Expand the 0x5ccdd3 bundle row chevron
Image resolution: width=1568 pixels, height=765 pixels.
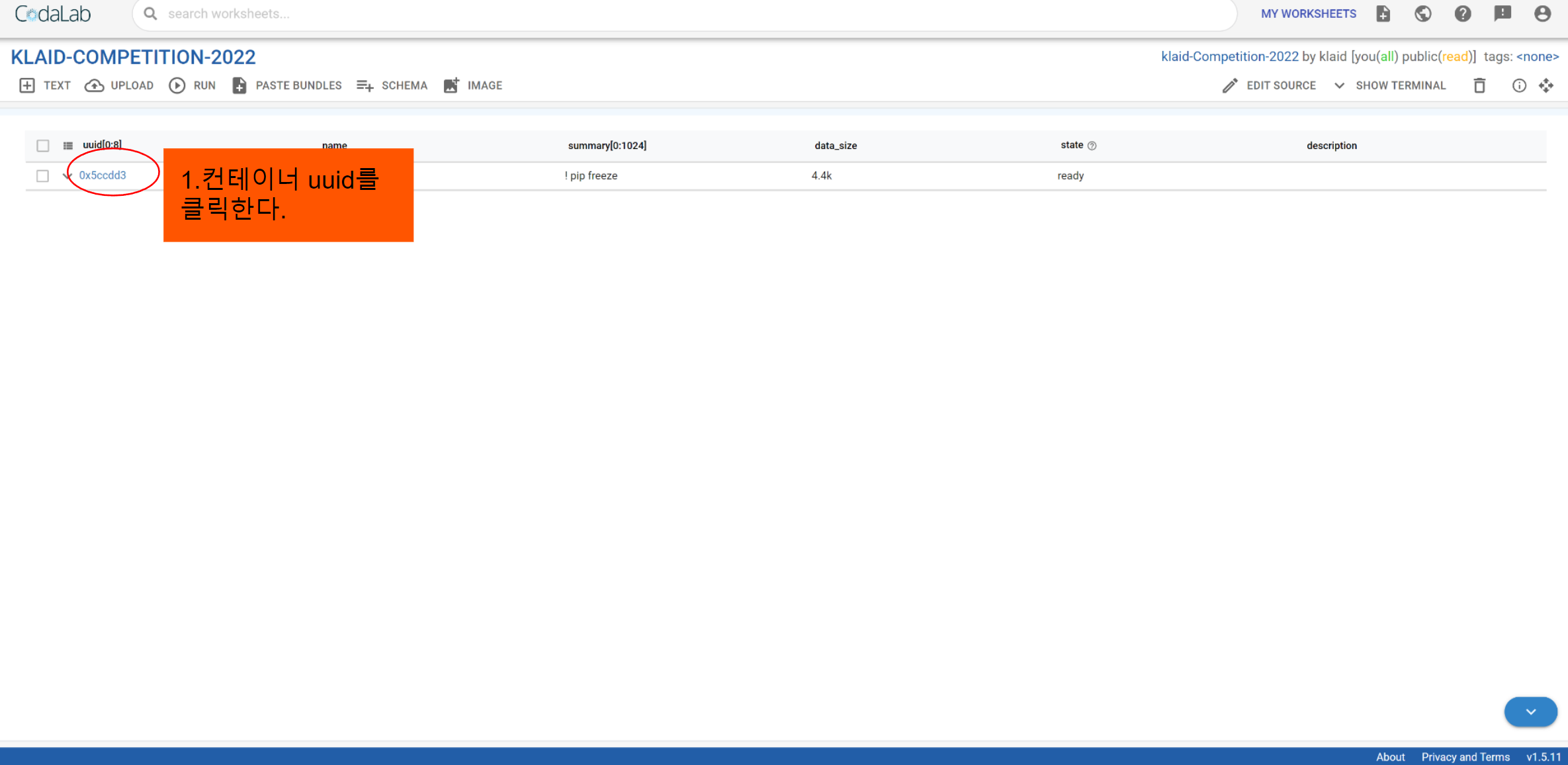pyautogui.click(x=67, y=175)
